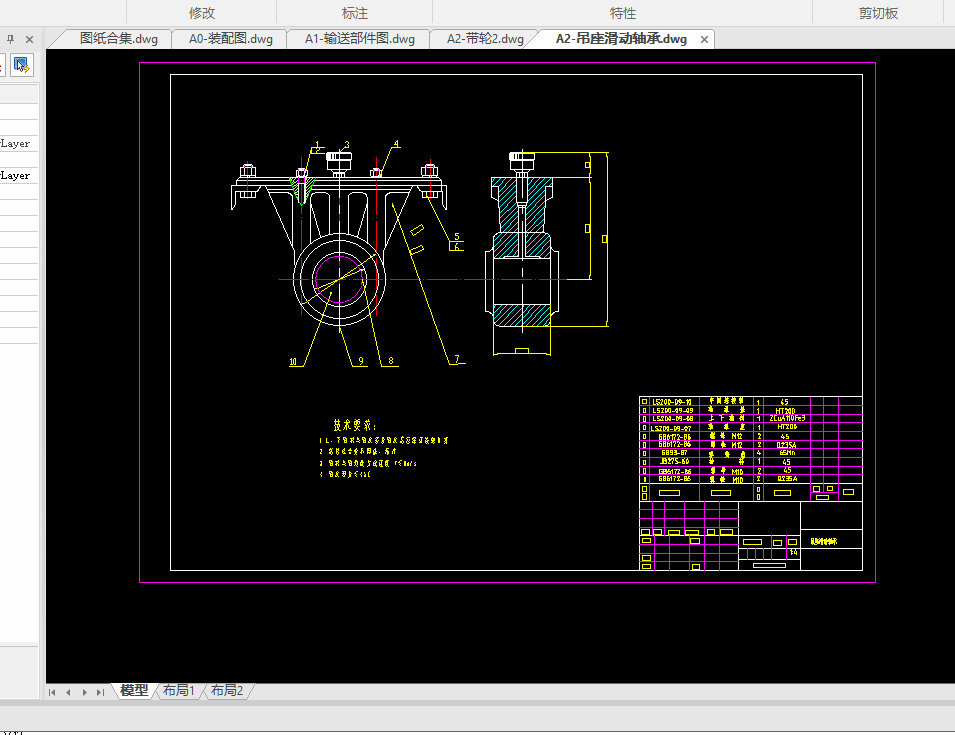Image resolution: width=955 pixels, height=735 pixels.
Task: Expand the 标注 ribbon panel
Action: pyautogui.click(x=355, y=12)
